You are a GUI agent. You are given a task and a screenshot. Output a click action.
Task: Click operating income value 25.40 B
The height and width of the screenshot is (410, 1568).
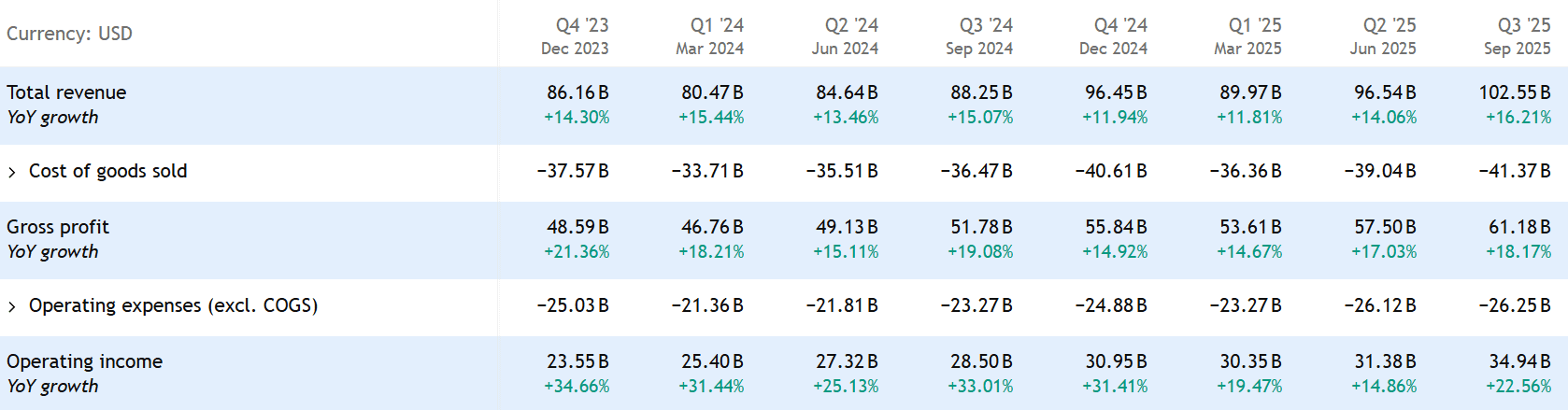[x=712, y=361]
